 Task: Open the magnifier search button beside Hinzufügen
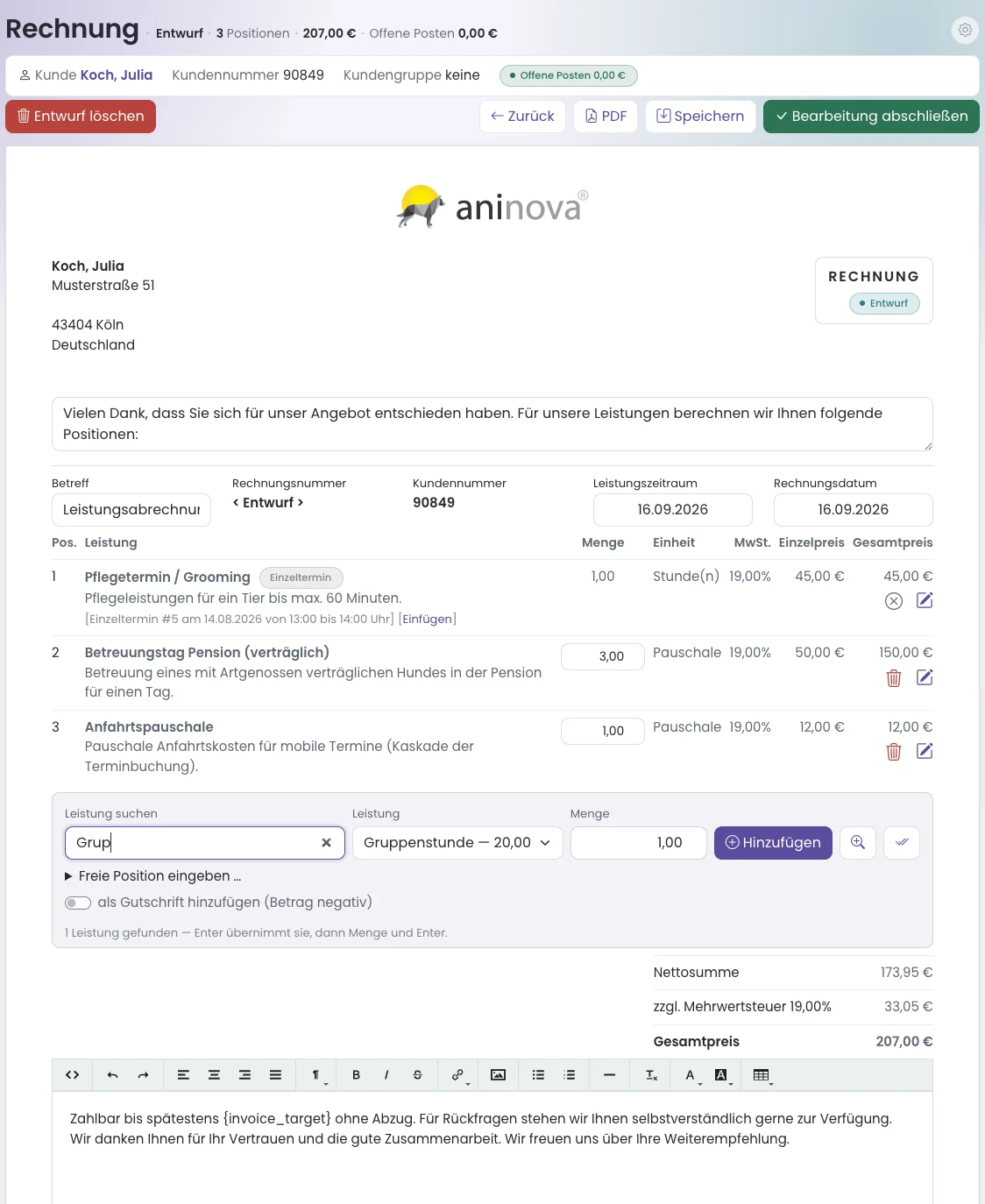[858, 843]
